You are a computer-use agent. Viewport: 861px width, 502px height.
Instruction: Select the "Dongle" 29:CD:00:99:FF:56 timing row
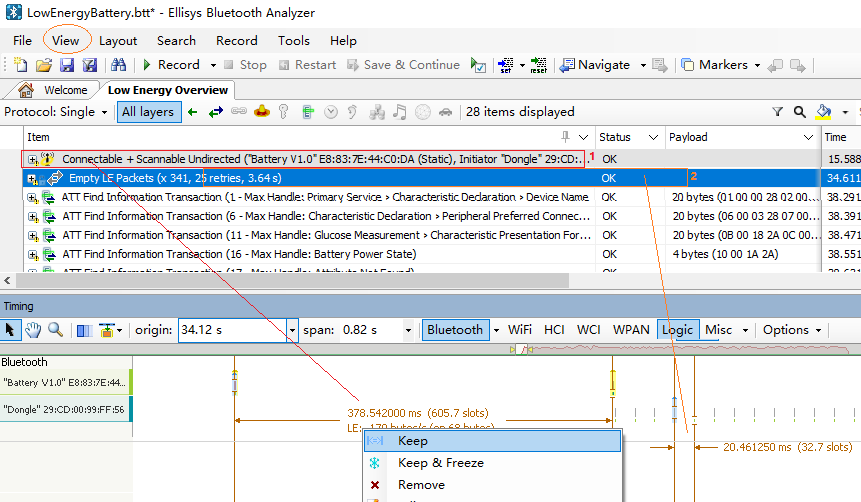(65, 409)
